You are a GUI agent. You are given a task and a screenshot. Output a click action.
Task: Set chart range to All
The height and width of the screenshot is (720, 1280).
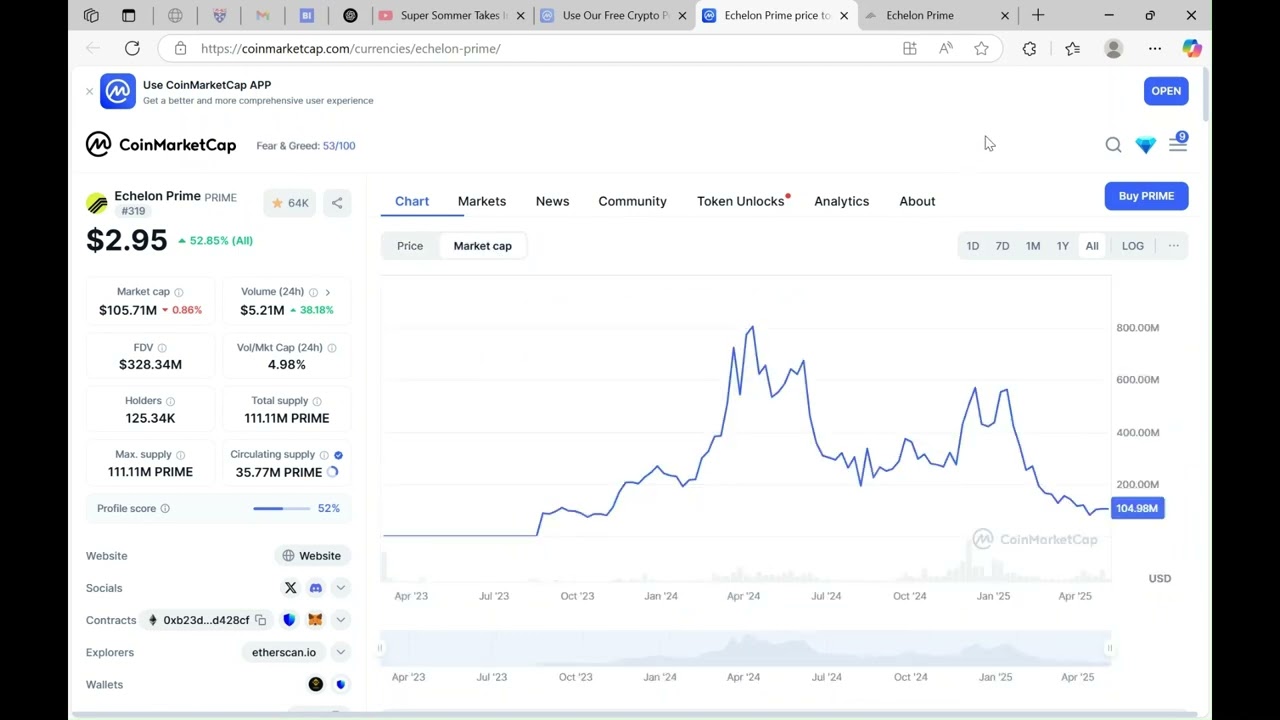[1092, 246]
